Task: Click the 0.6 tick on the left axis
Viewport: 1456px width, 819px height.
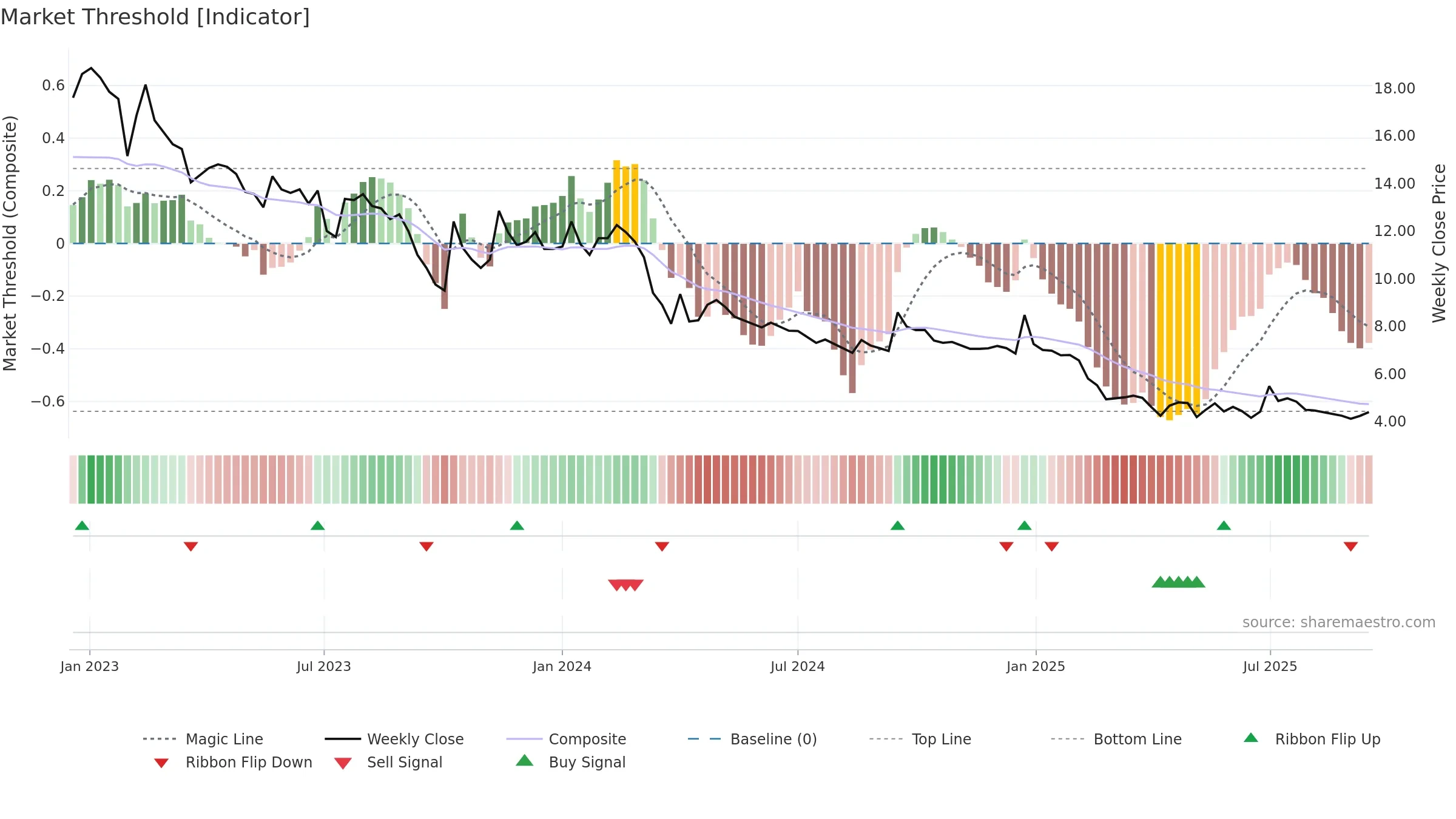Action: 53,86
